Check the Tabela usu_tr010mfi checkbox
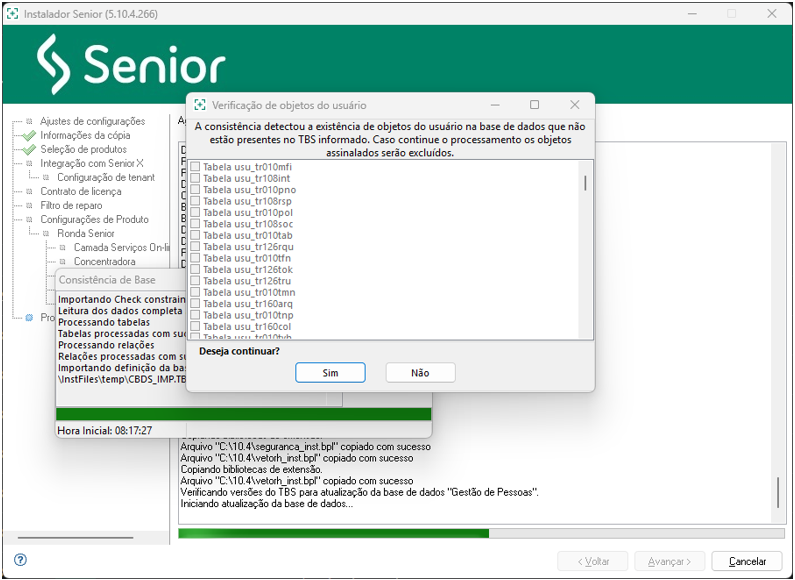The width and height of the screenshot is (795, 580). coord(195,166)
